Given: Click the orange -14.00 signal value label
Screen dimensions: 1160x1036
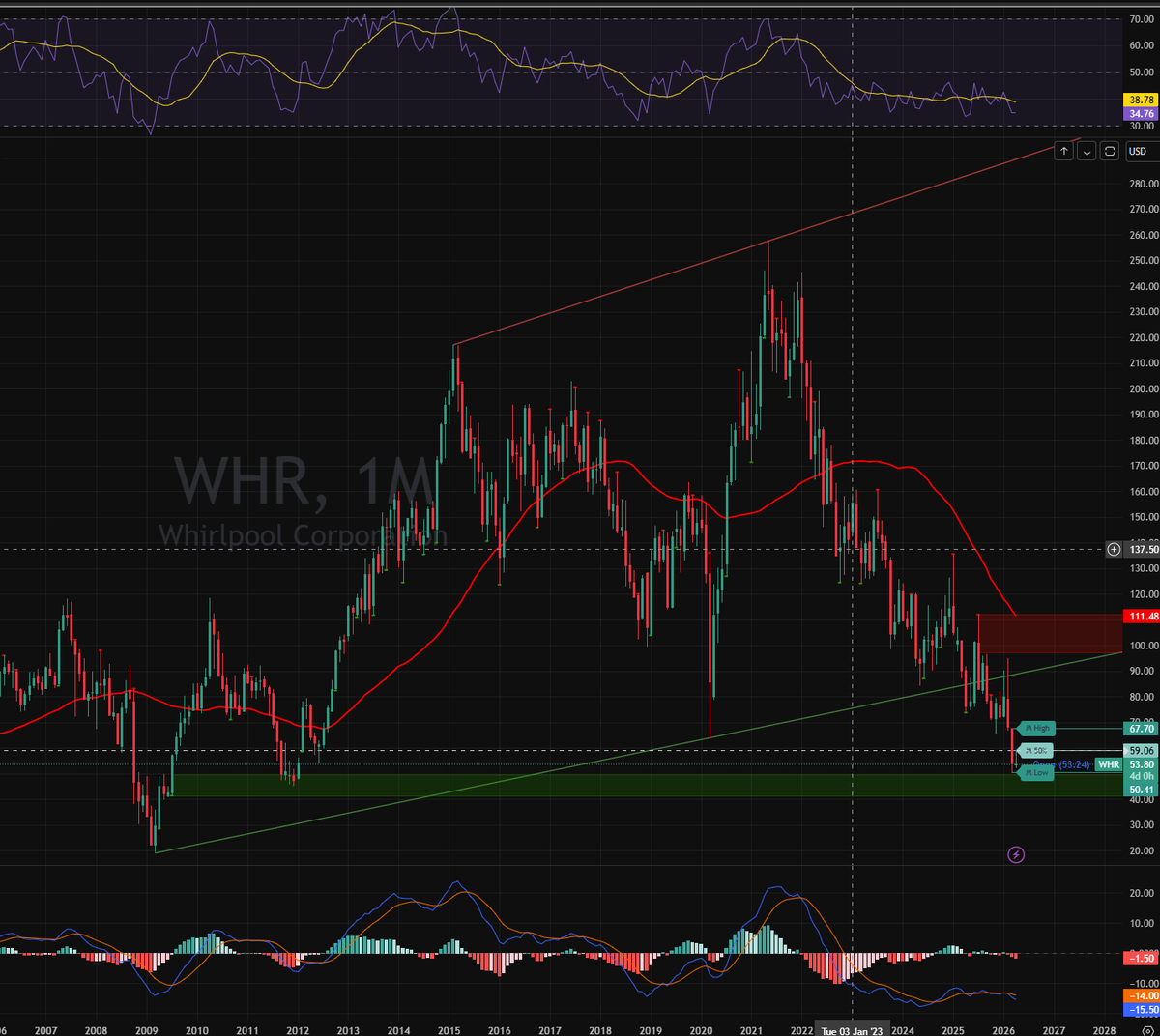Looking at the screenshot, I should click(x=1142, y=995).
